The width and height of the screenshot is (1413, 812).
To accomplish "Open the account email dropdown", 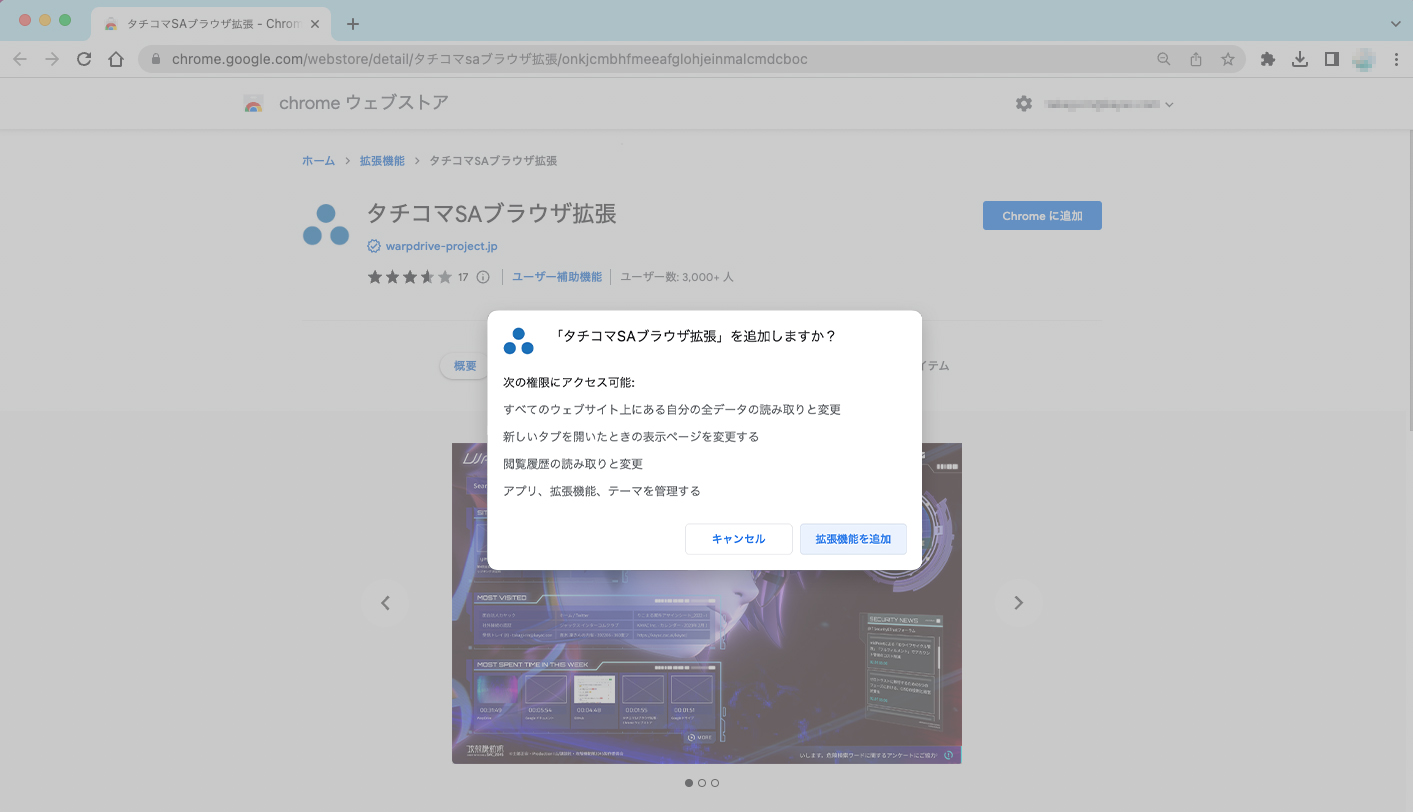I will (x=1109, y=104).
